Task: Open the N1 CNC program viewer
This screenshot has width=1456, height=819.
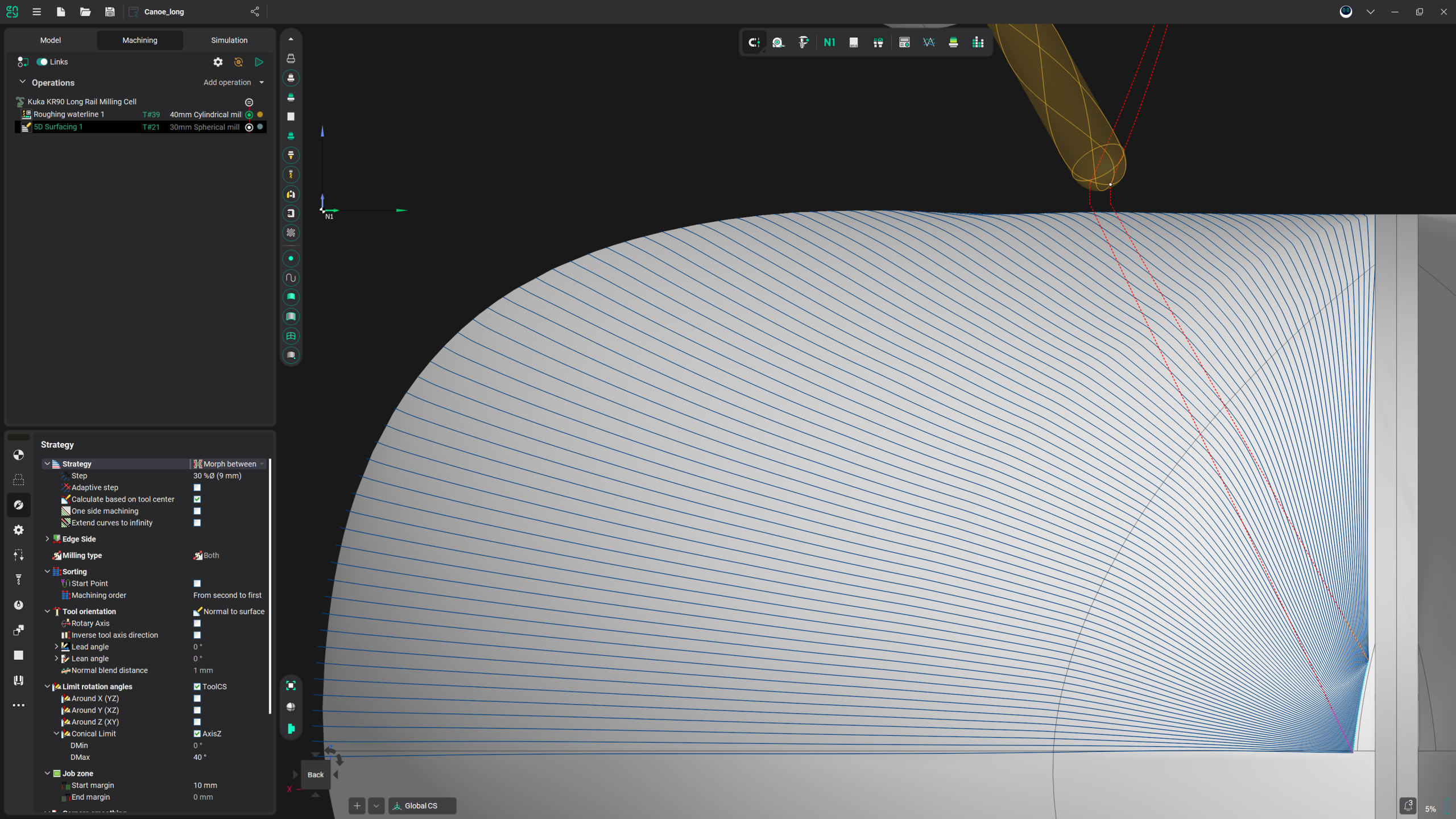Action: [x=829, y=42]
